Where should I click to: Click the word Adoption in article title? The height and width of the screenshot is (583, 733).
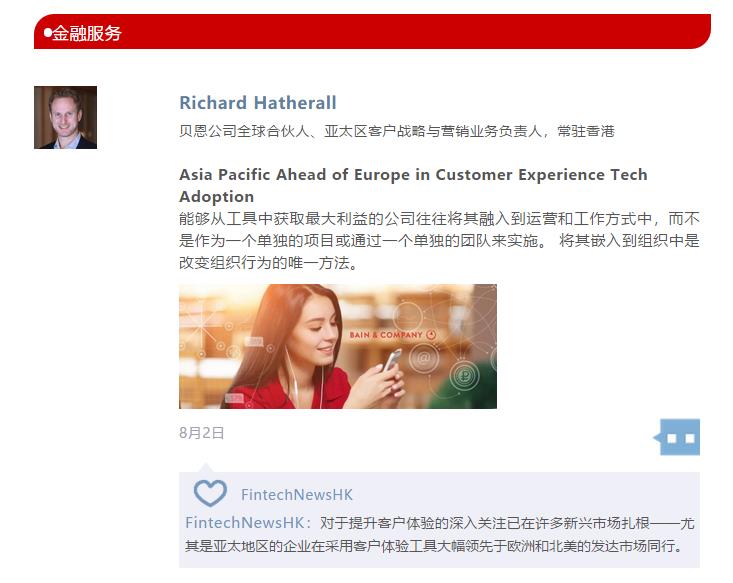[216, 197]
